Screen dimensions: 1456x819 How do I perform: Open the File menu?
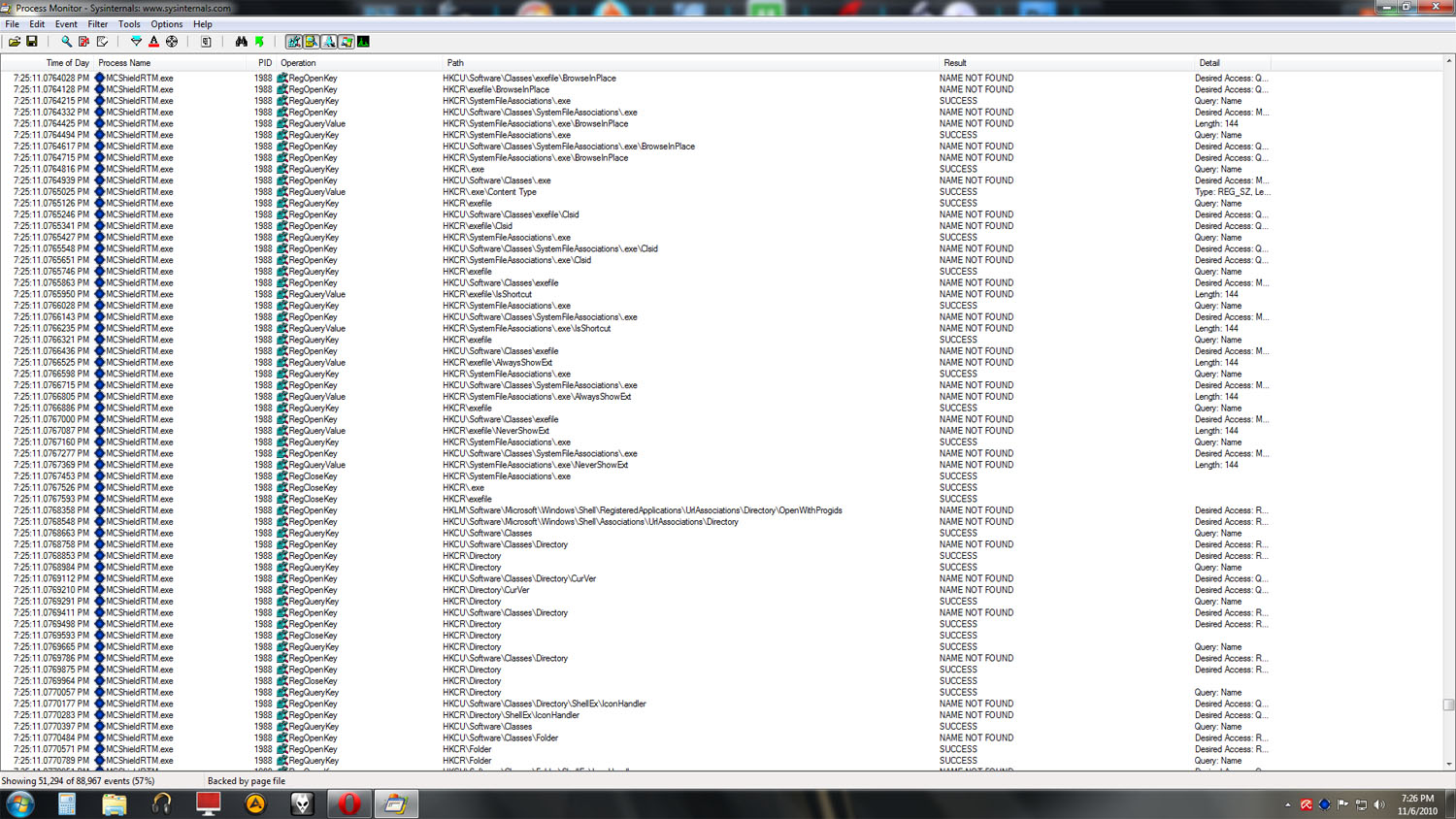coord(12,24)
